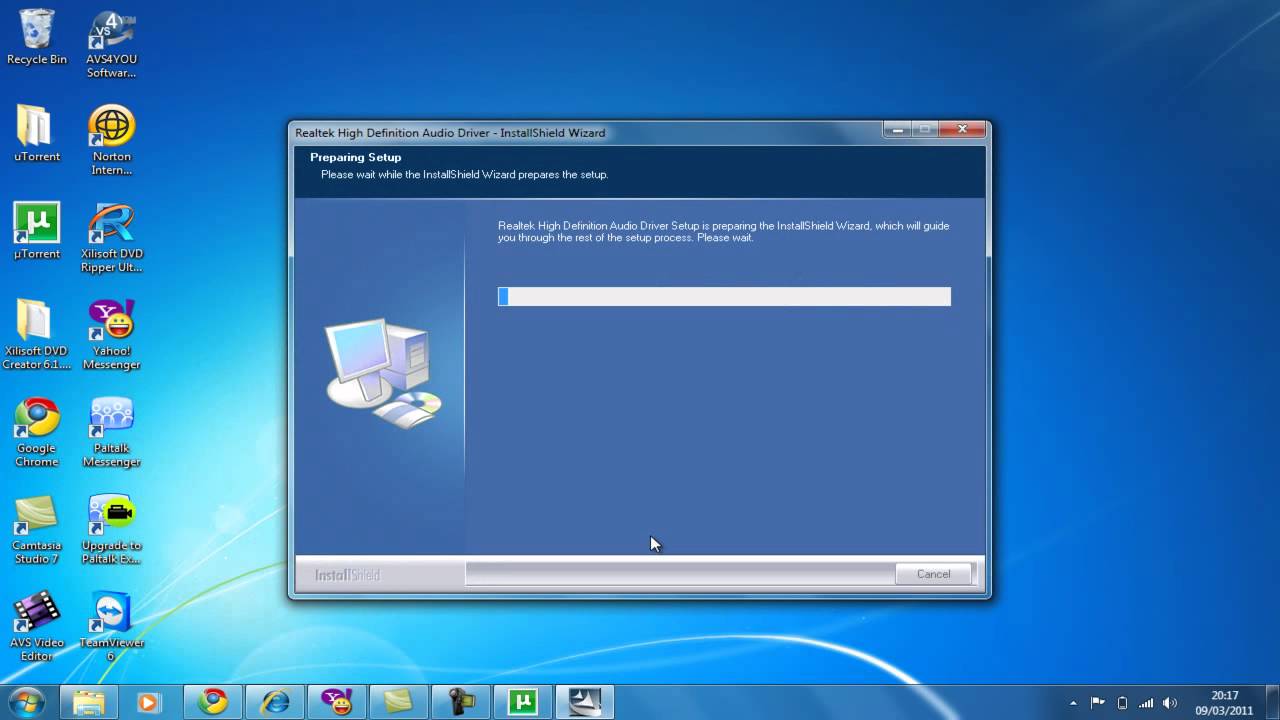The height and width of the screenshot is (720, 1280).
Task: Click the InstallShield setup taskbar item
Action: [584, 702]
